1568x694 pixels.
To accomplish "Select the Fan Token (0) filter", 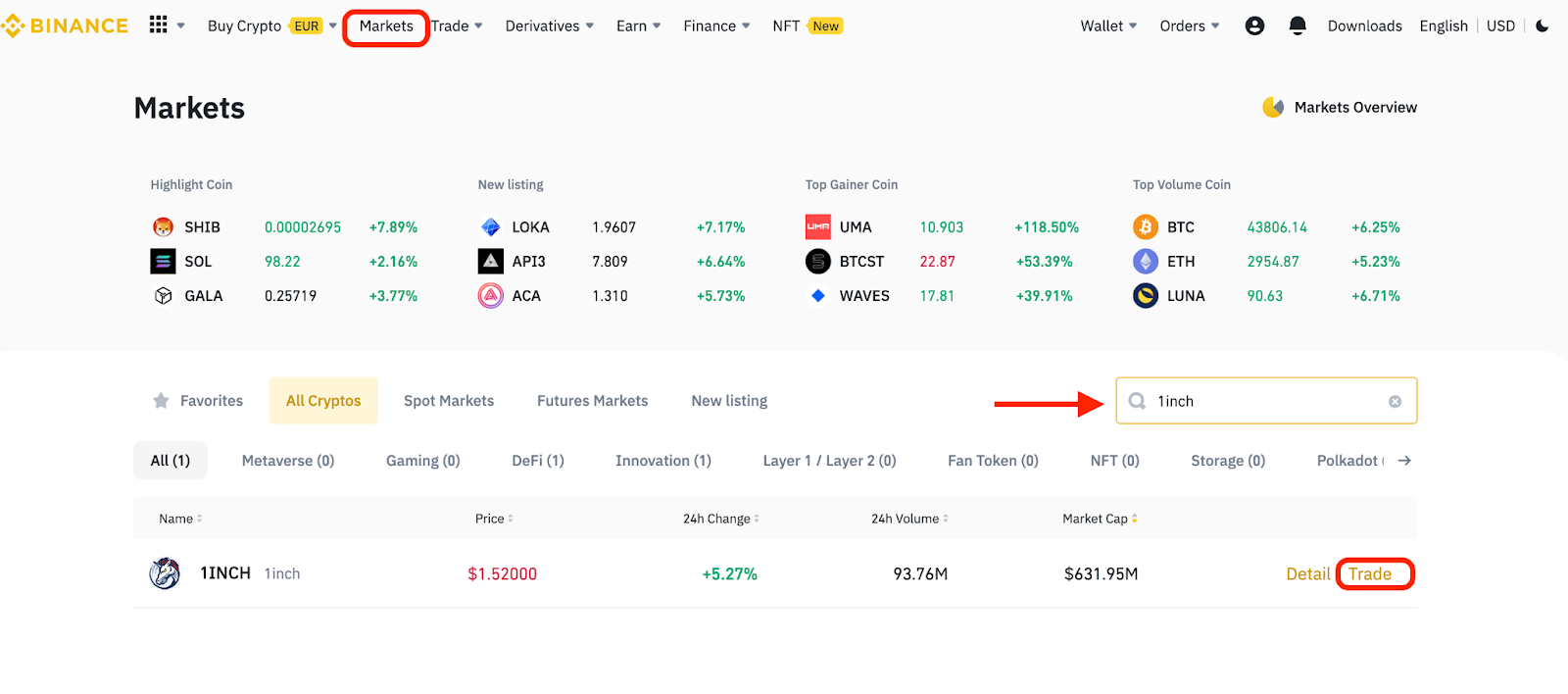I will (993, 461).
